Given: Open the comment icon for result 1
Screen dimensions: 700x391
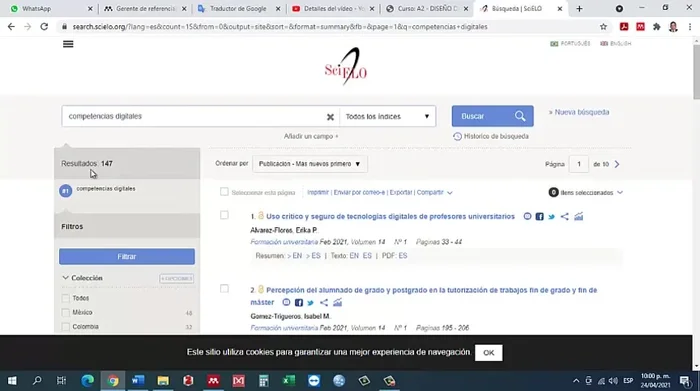Looking at the screenshot, I should click(x=527, y=216).
